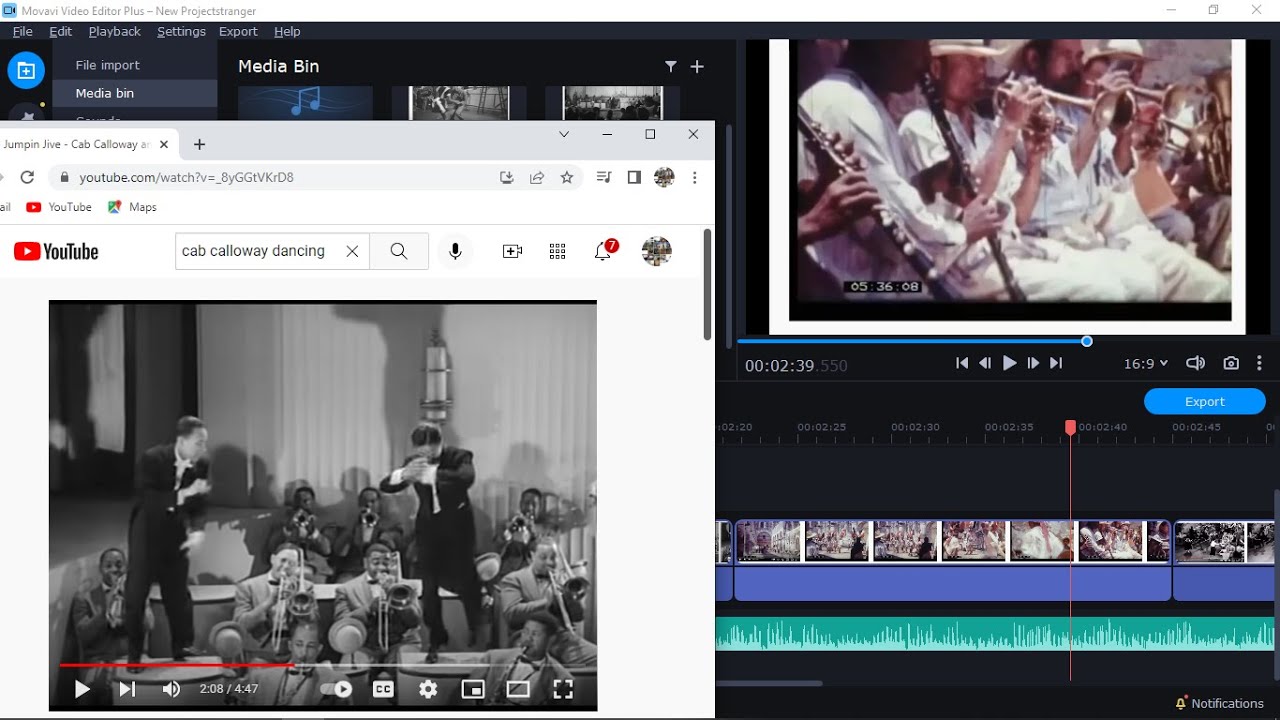
Task: Play the Movavi preview
Action: [1009, 364]
